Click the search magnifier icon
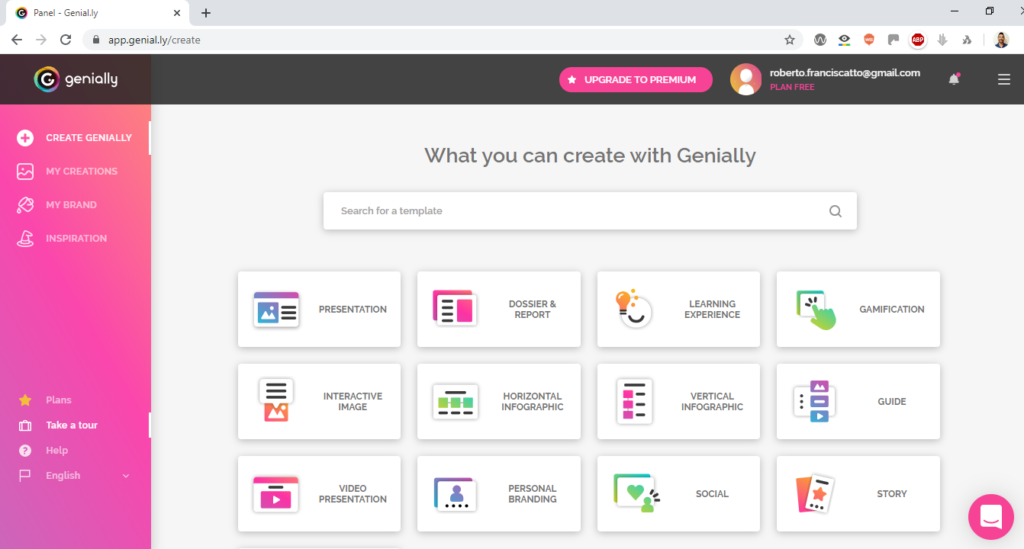Screen dimensions: 1024x549 coord(835,211)
